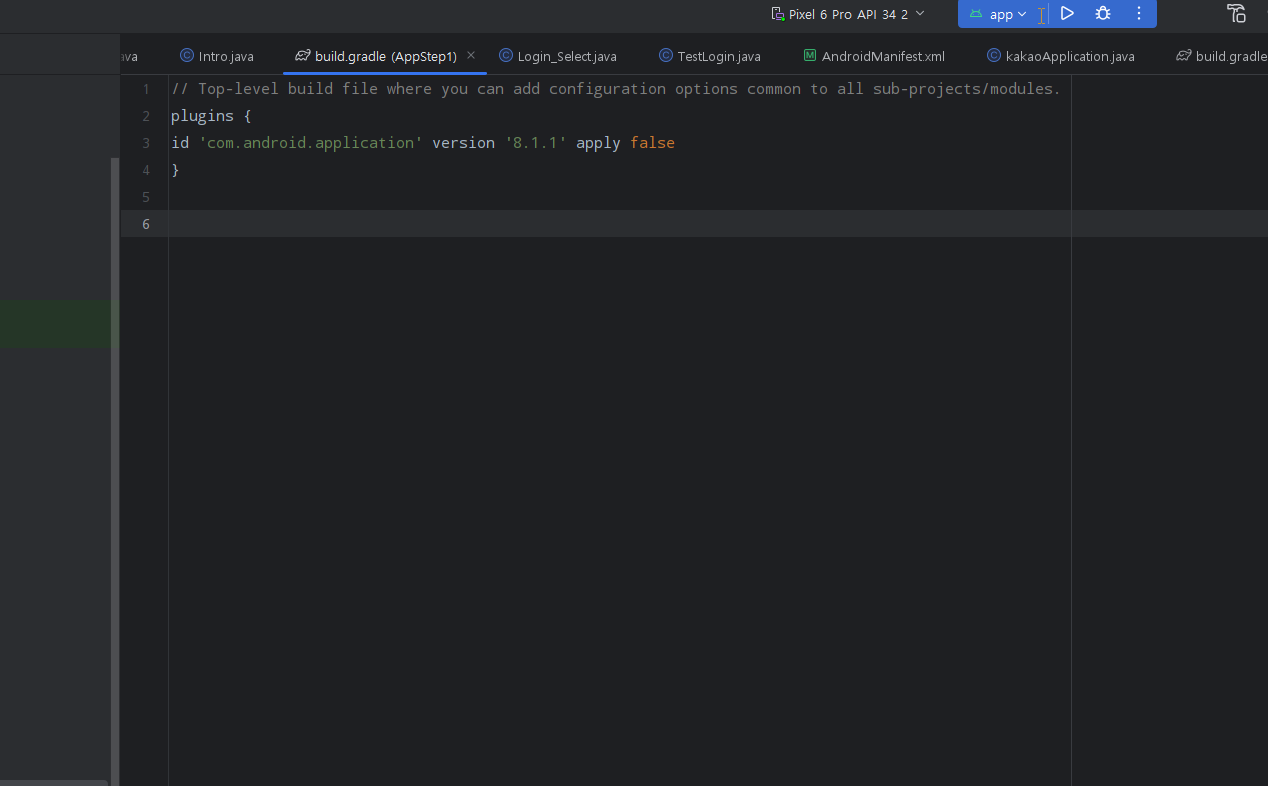Screen dimensions: 1268x786
Task: Click the 'apply' word on line 3
Action: pyautogui.click(x=598, y=143)
